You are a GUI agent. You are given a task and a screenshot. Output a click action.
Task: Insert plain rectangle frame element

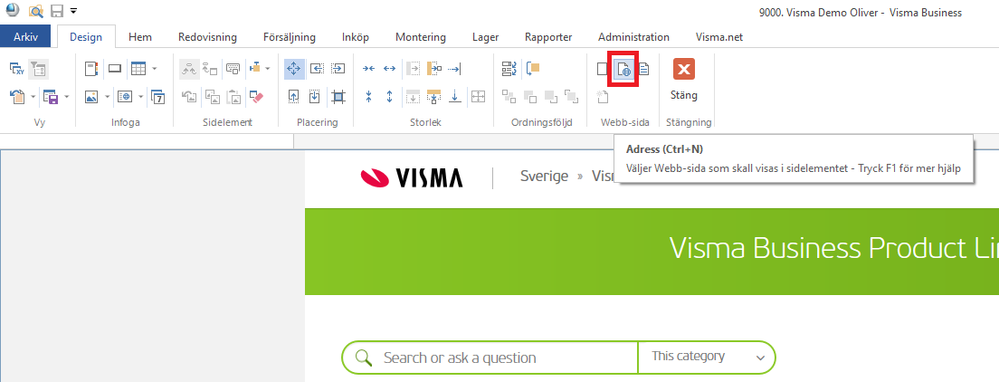[x=115, y=68]
